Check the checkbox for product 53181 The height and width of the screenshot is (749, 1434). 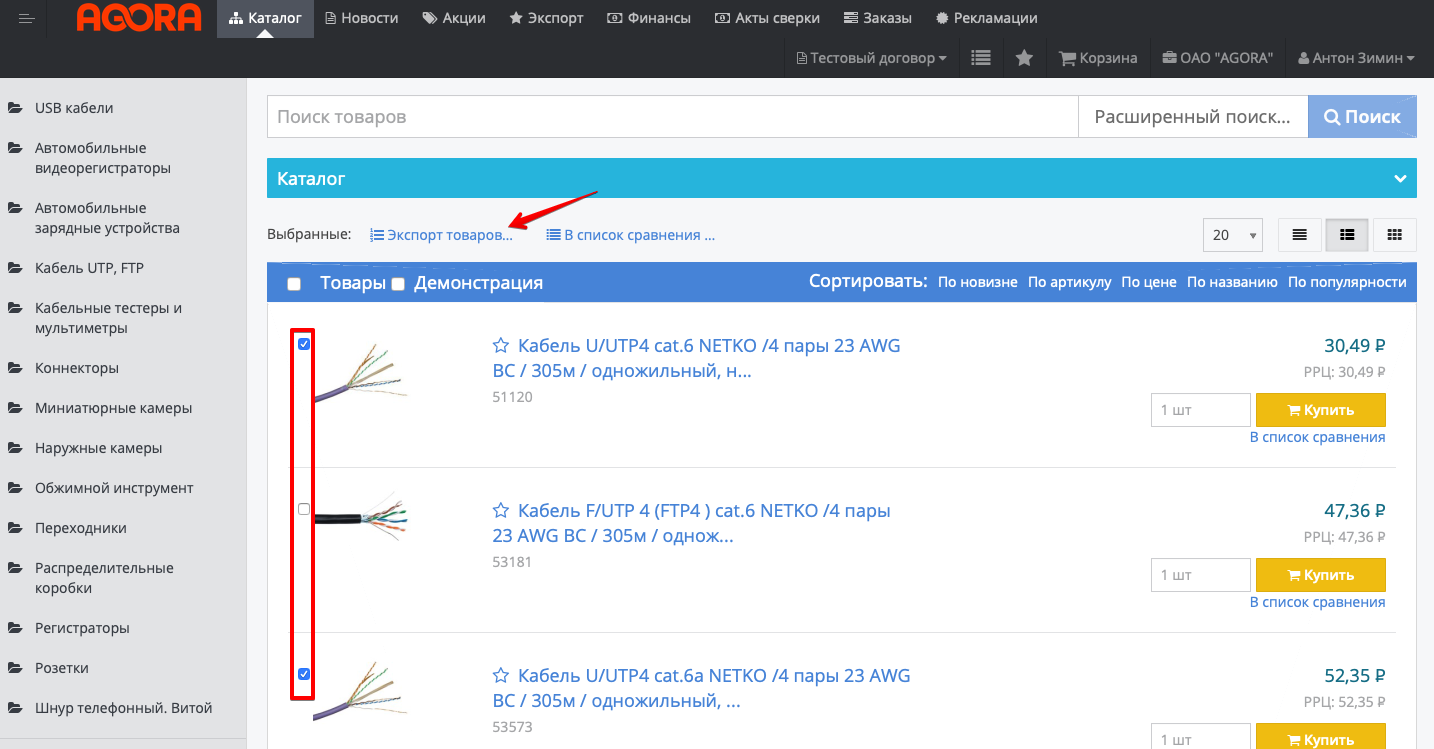[x=304, y=509]
